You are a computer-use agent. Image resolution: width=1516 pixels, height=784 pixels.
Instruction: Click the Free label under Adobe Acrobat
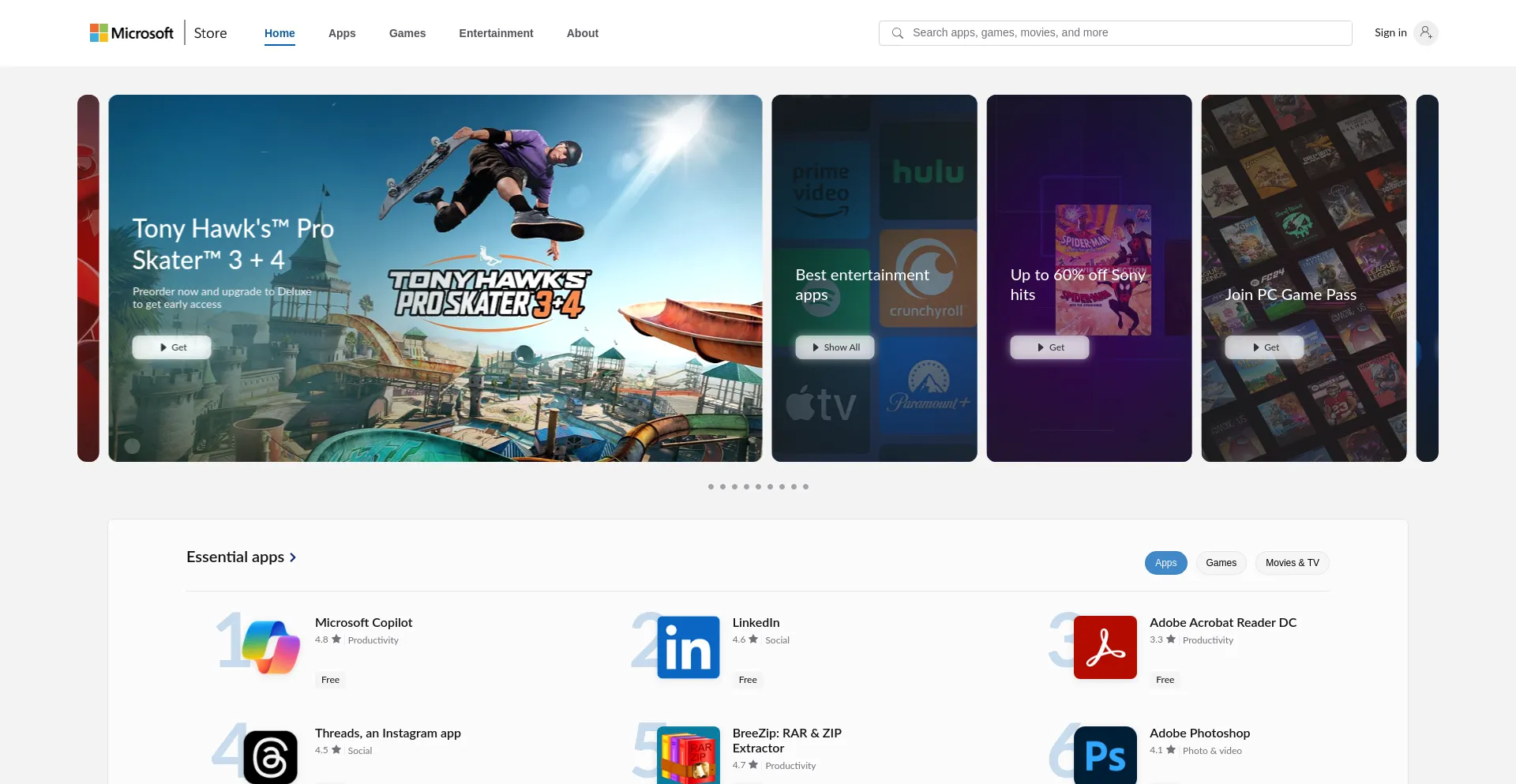coord(1165,680)
